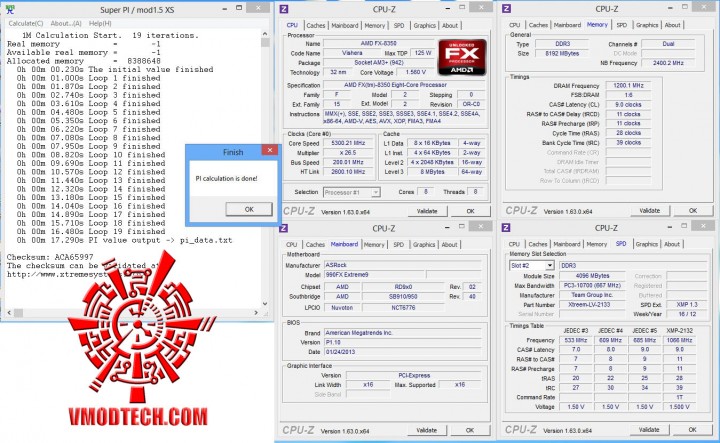The width and height of the screenshot is (720, 443).
Task: Switch to Memory tab in the CPU window
Action: [x=375, y=26]
